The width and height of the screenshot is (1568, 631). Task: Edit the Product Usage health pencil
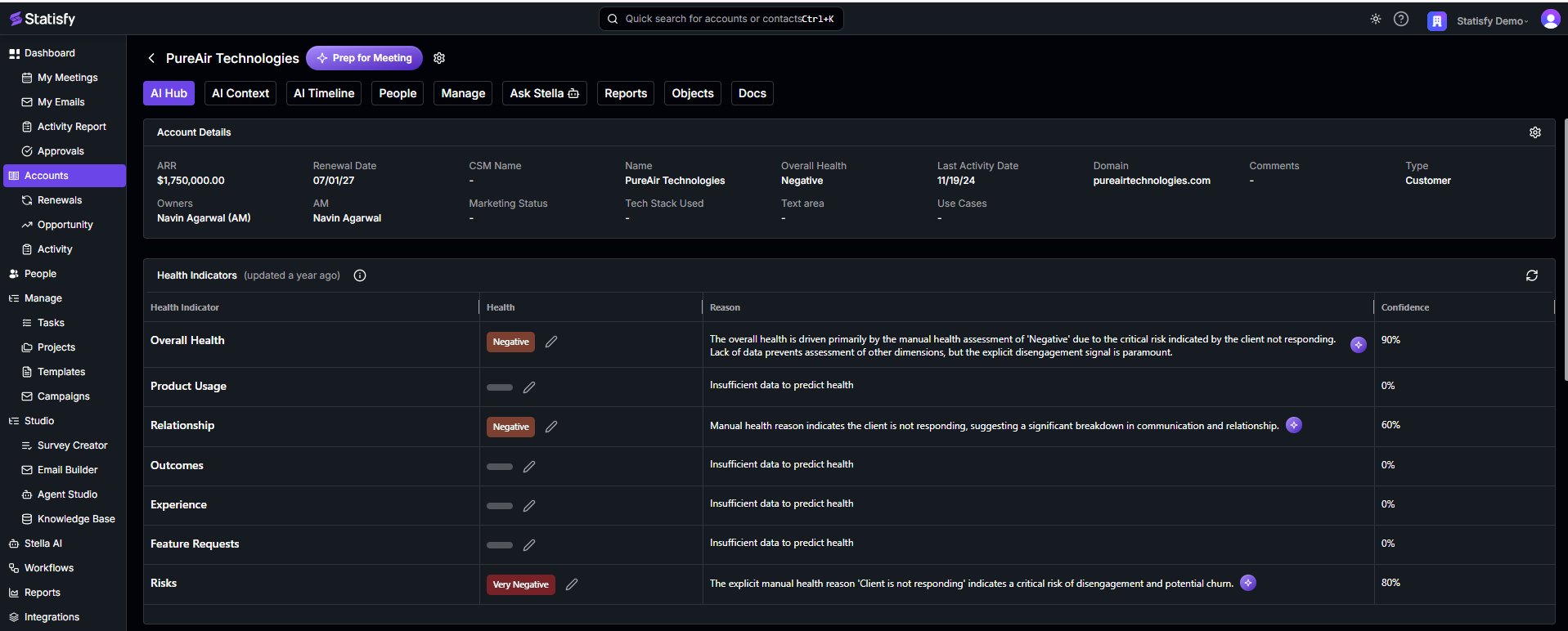pos(529,387)
